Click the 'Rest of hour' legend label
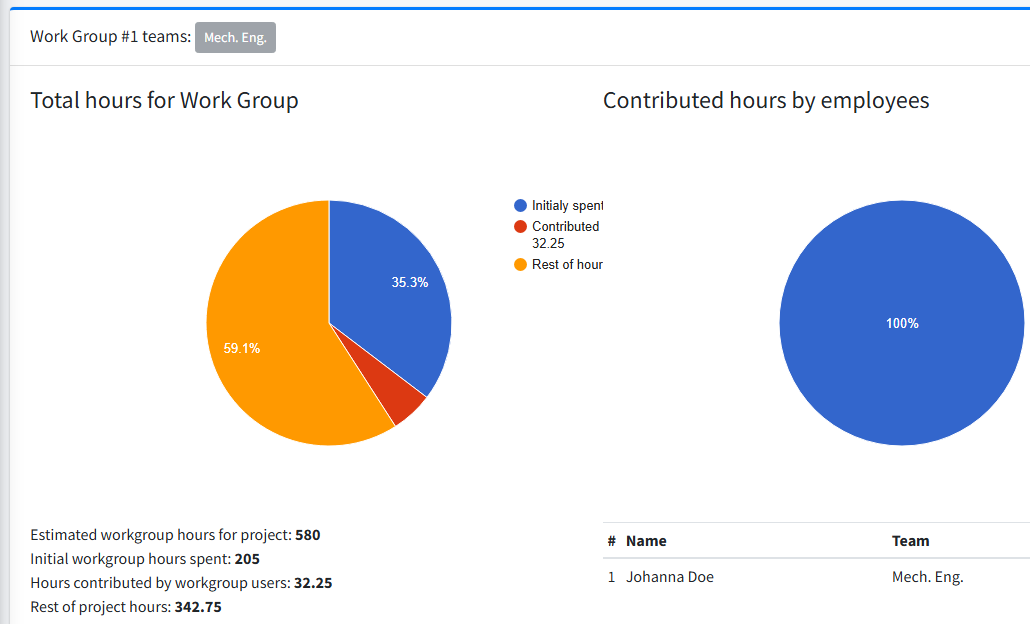This screenshot has height=624, width=1030. click(567, 265)
